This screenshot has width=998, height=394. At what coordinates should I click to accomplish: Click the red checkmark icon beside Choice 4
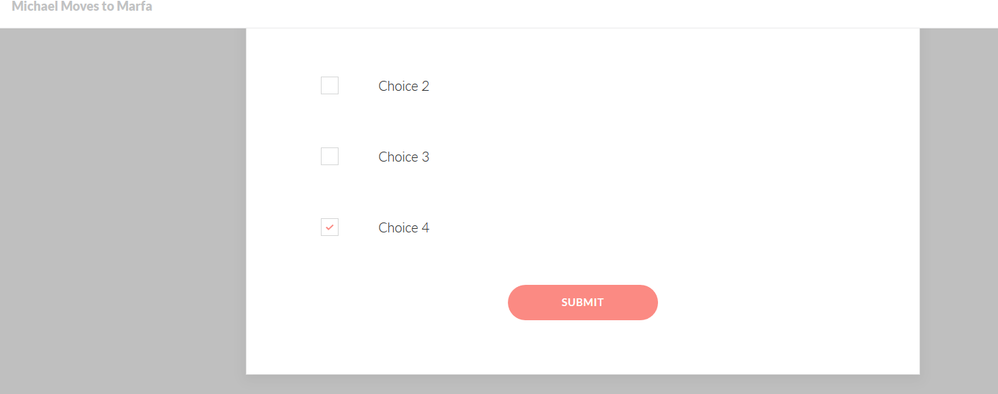(x=330, y=227)
